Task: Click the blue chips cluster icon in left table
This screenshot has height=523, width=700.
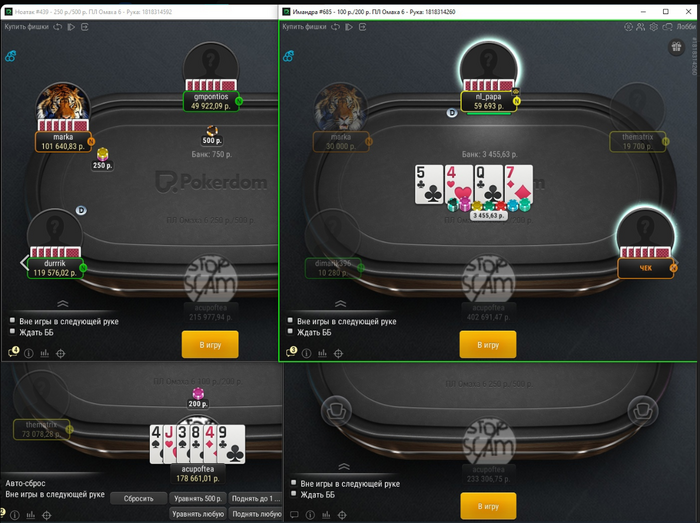Action: pos(11,56)
